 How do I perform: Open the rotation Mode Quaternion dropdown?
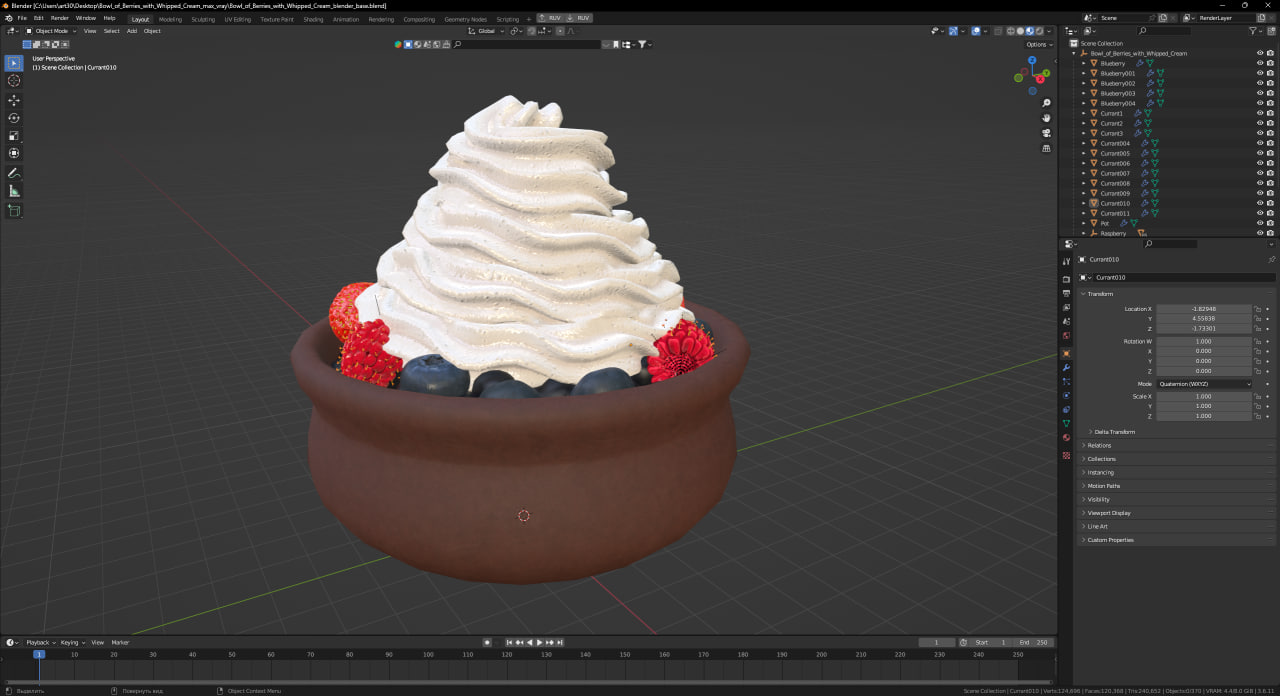pos(1204,384)
